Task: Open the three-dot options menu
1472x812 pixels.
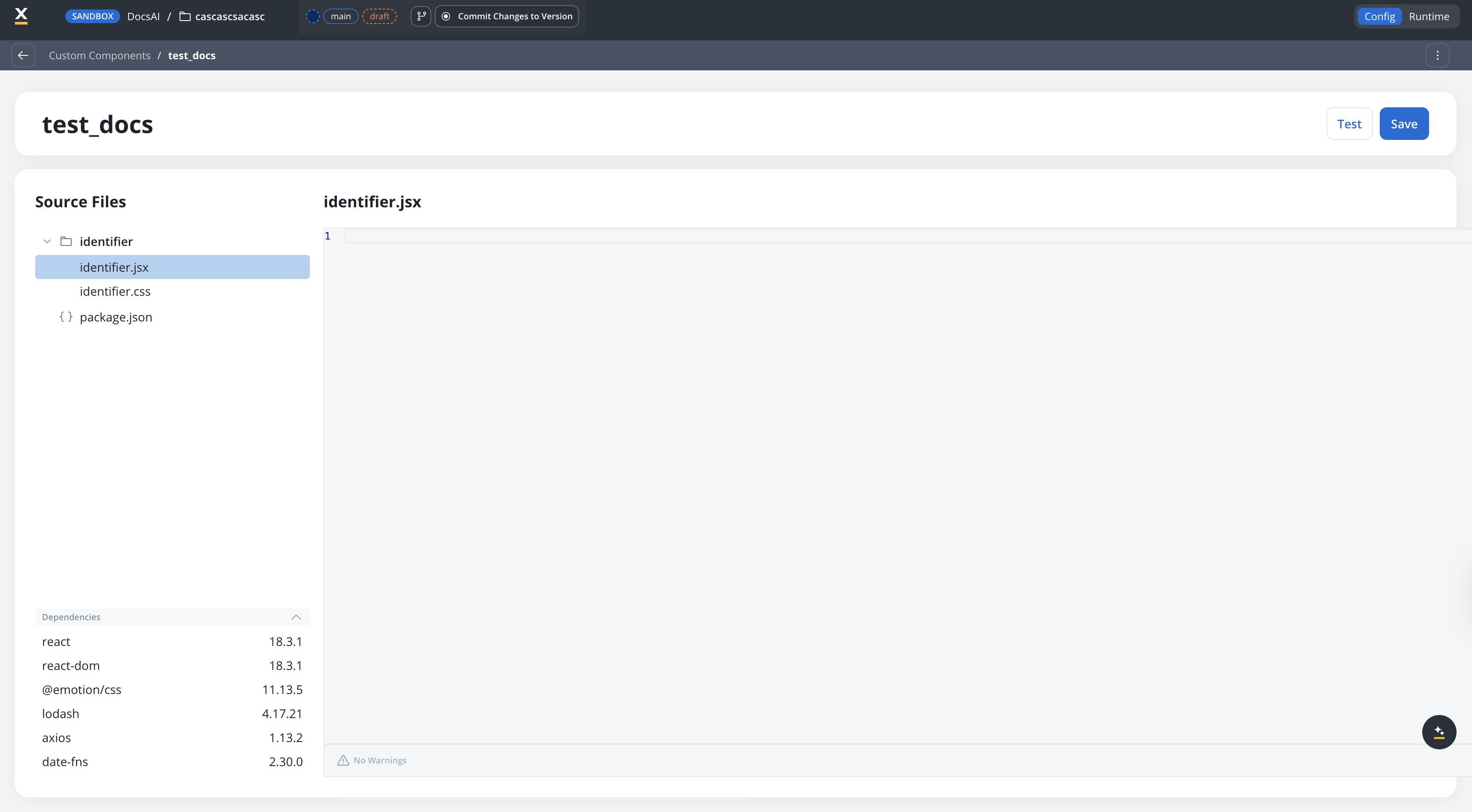Action: click(x=1437, y=55)
